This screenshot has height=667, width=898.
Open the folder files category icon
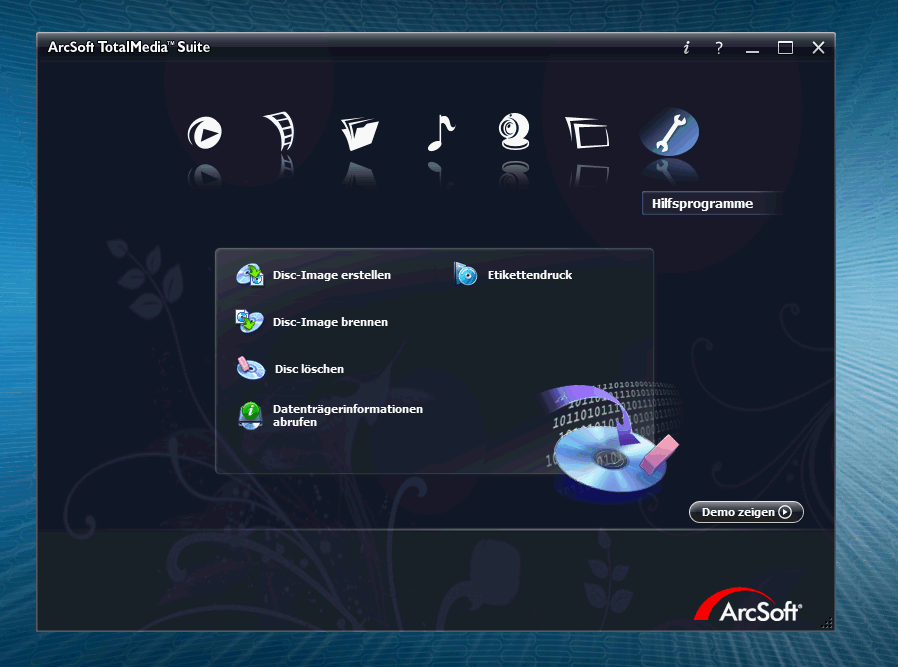tap(359, 133)
